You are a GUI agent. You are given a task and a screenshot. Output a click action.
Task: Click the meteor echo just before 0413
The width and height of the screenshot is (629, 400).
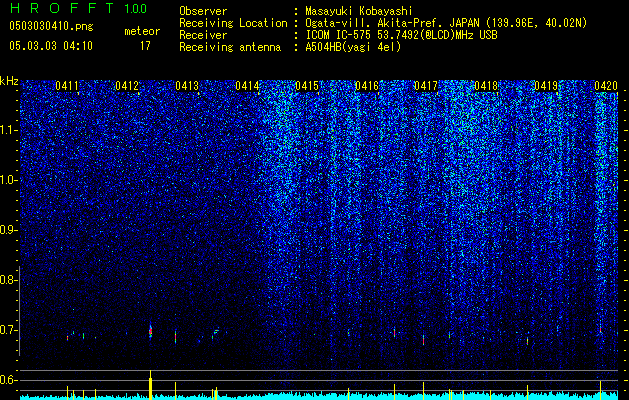coord(176,336)
